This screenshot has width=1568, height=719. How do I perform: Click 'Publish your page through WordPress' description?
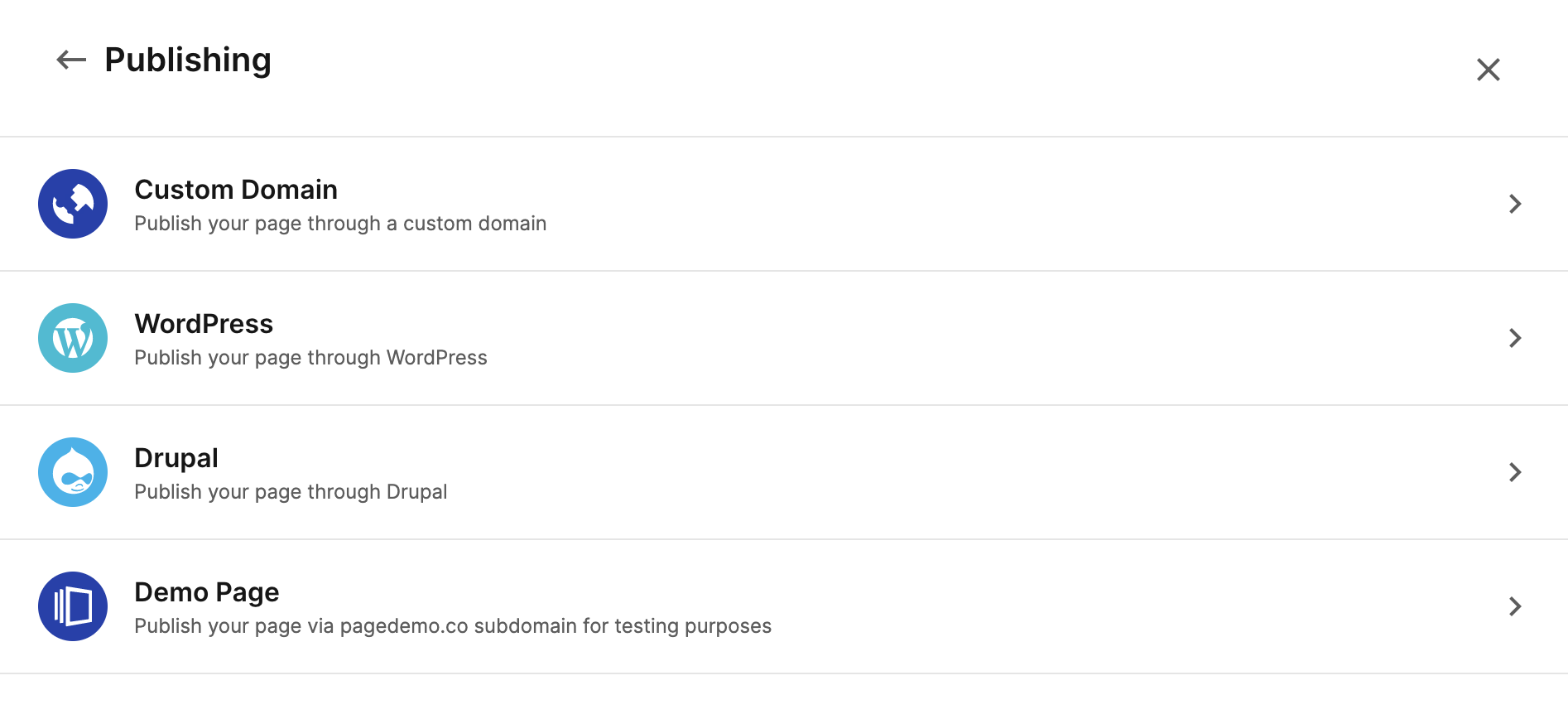(x=310, y=358)
